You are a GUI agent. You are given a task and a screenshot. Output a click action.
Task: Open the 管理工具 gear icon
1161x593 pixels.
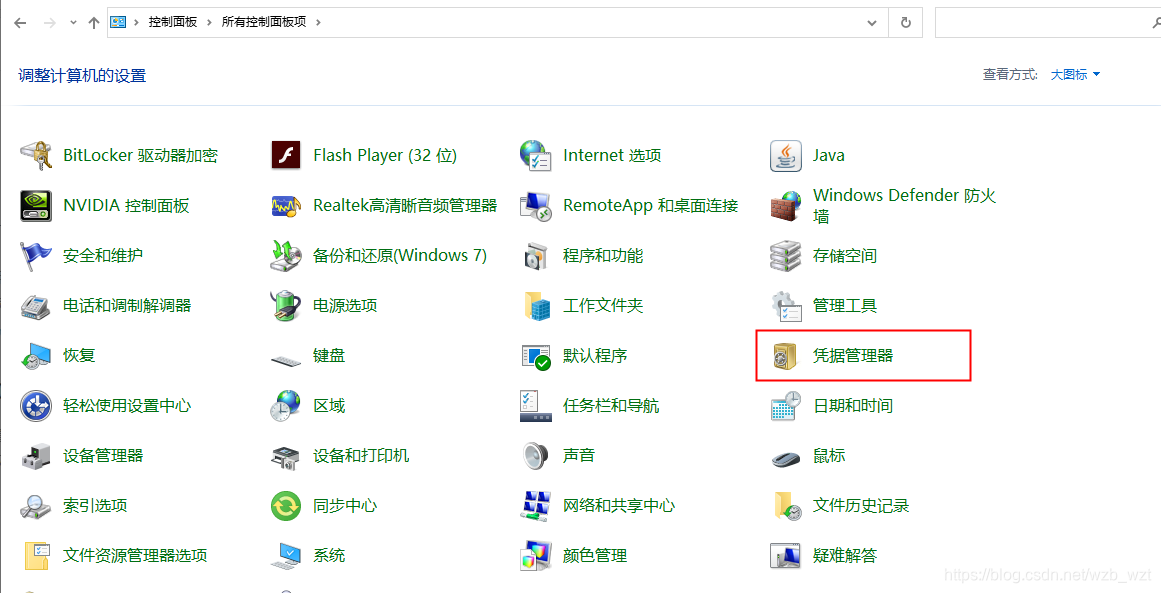[x=786, y=306]
